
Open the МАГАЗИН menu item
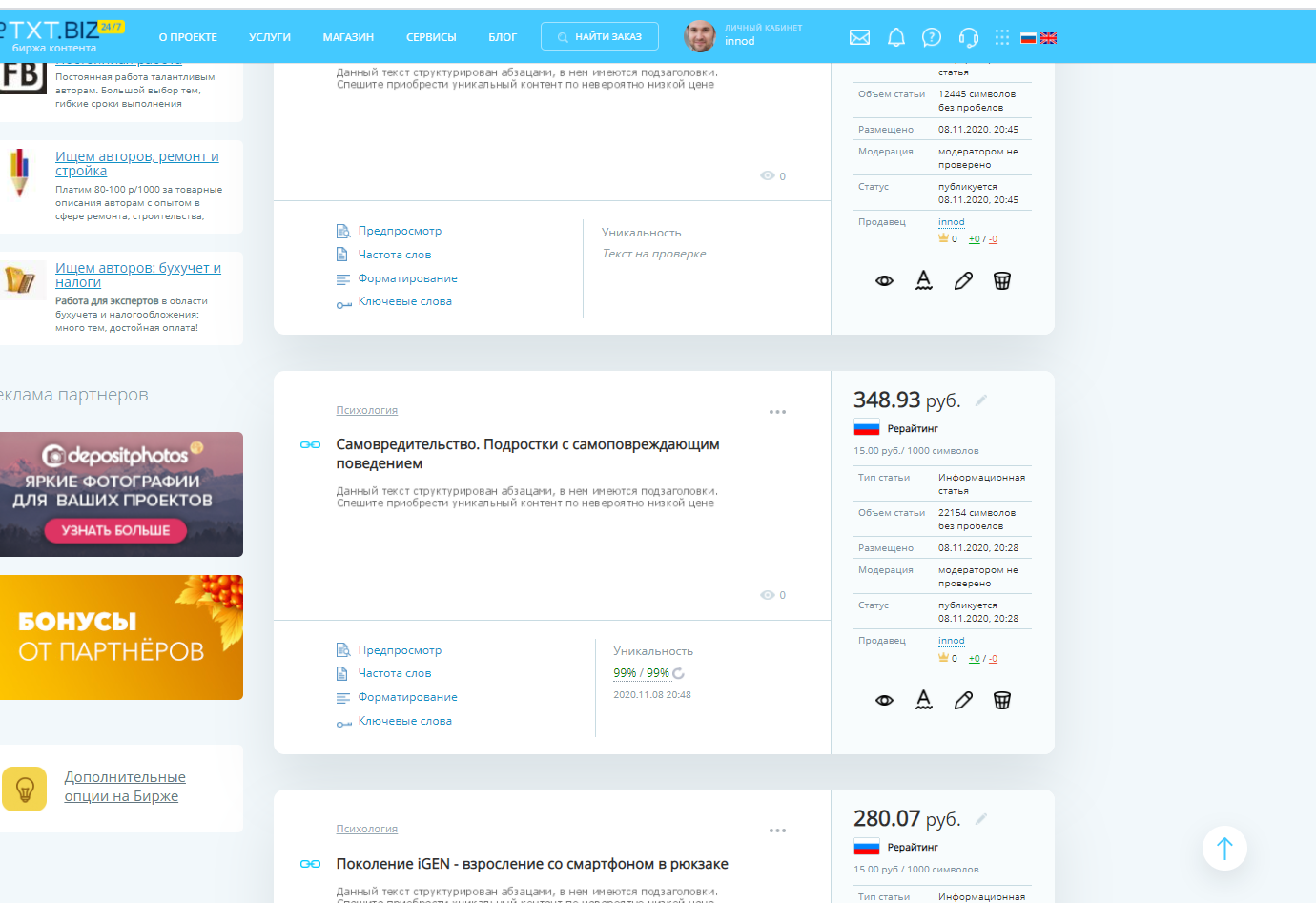348,37
